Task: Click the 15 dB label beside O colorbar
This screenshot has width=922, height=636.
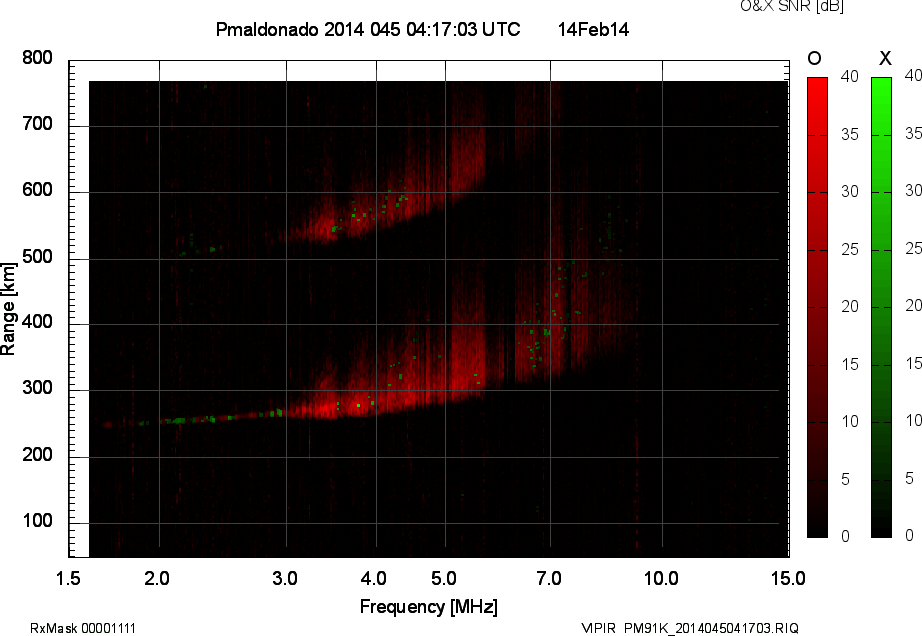Action: (849, 364)
